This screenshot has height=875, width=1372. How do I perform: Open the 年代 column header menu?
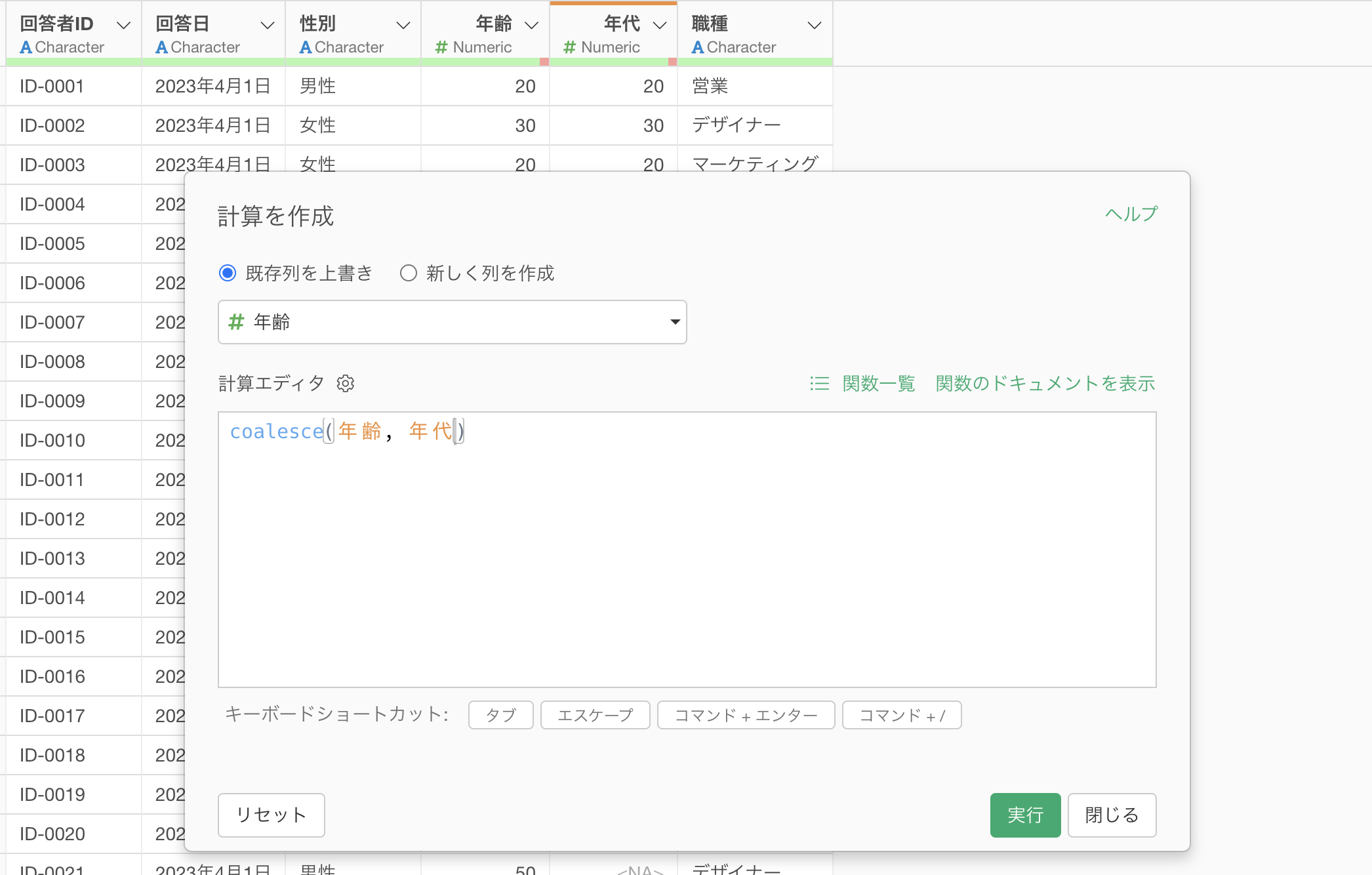[x=659, y=25]
